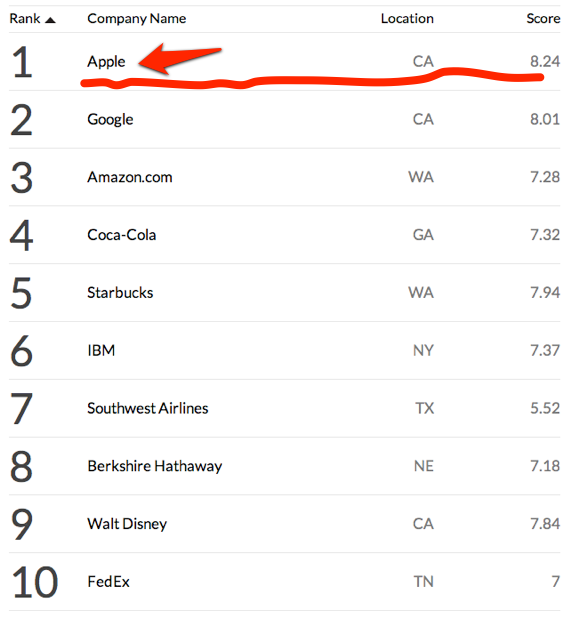Select the Amazon.com company name
Screen dimensions: 580x619
(x=130, y=177)
